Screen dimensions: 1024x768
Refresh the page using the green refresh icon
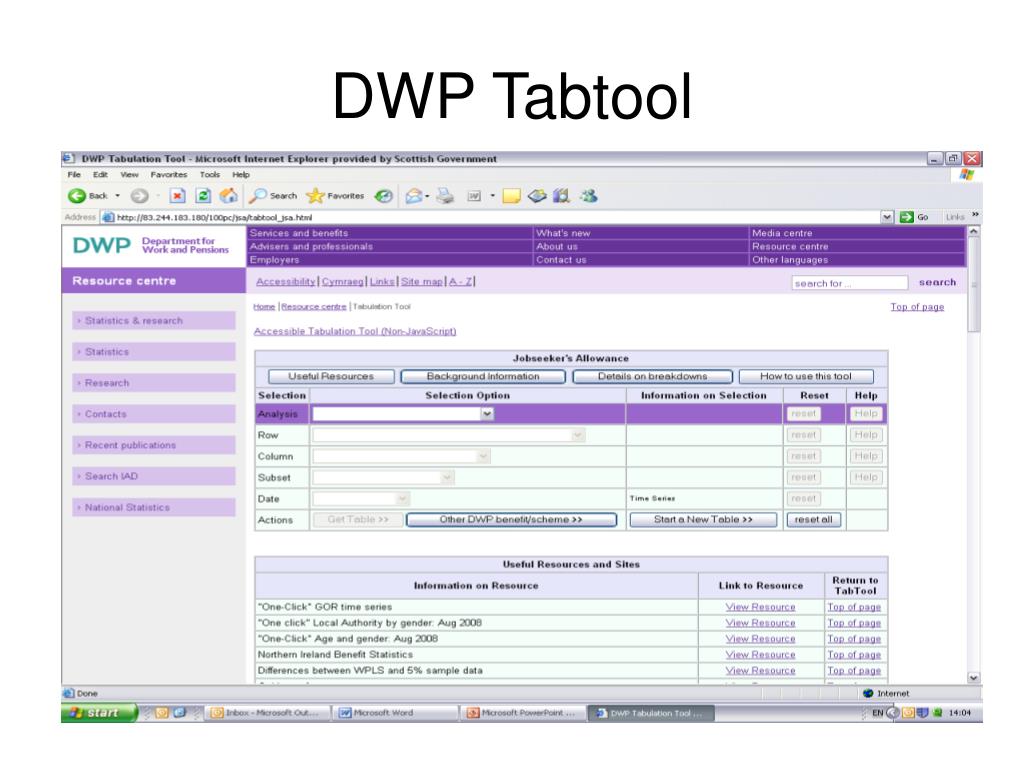pyautogui.click(x=203, y=196)
